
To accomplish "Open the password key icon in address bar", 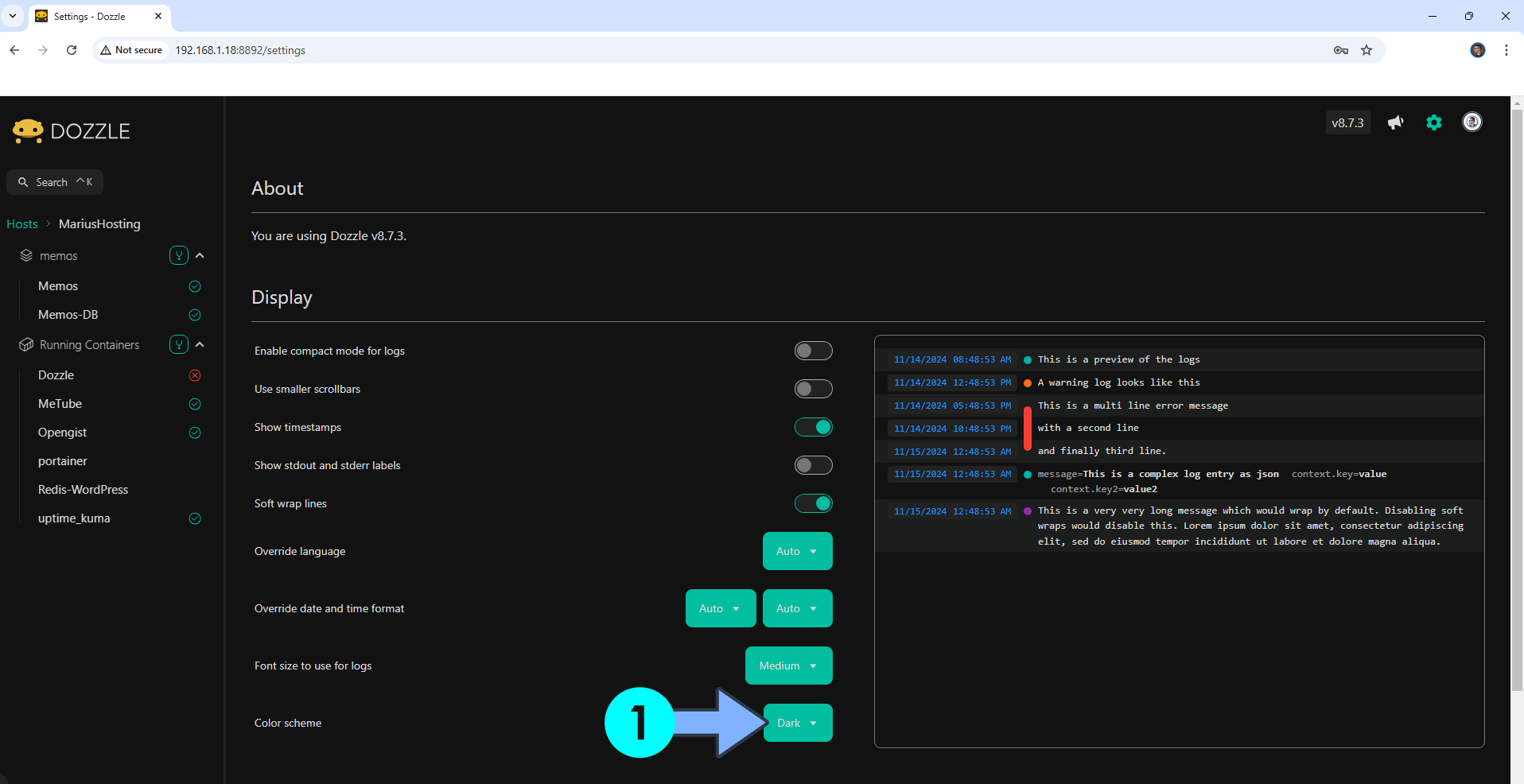I will pos(1341,50).
